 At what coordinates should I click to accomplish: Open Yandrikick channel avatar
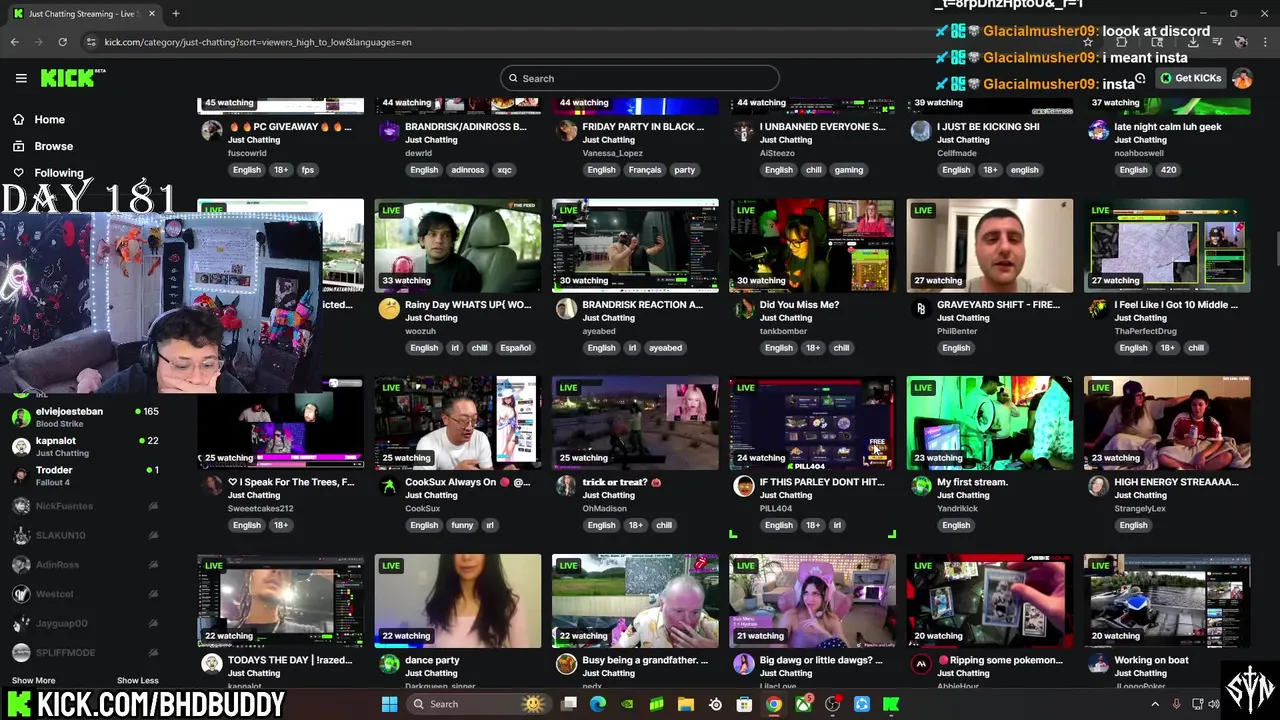point(921,486)
